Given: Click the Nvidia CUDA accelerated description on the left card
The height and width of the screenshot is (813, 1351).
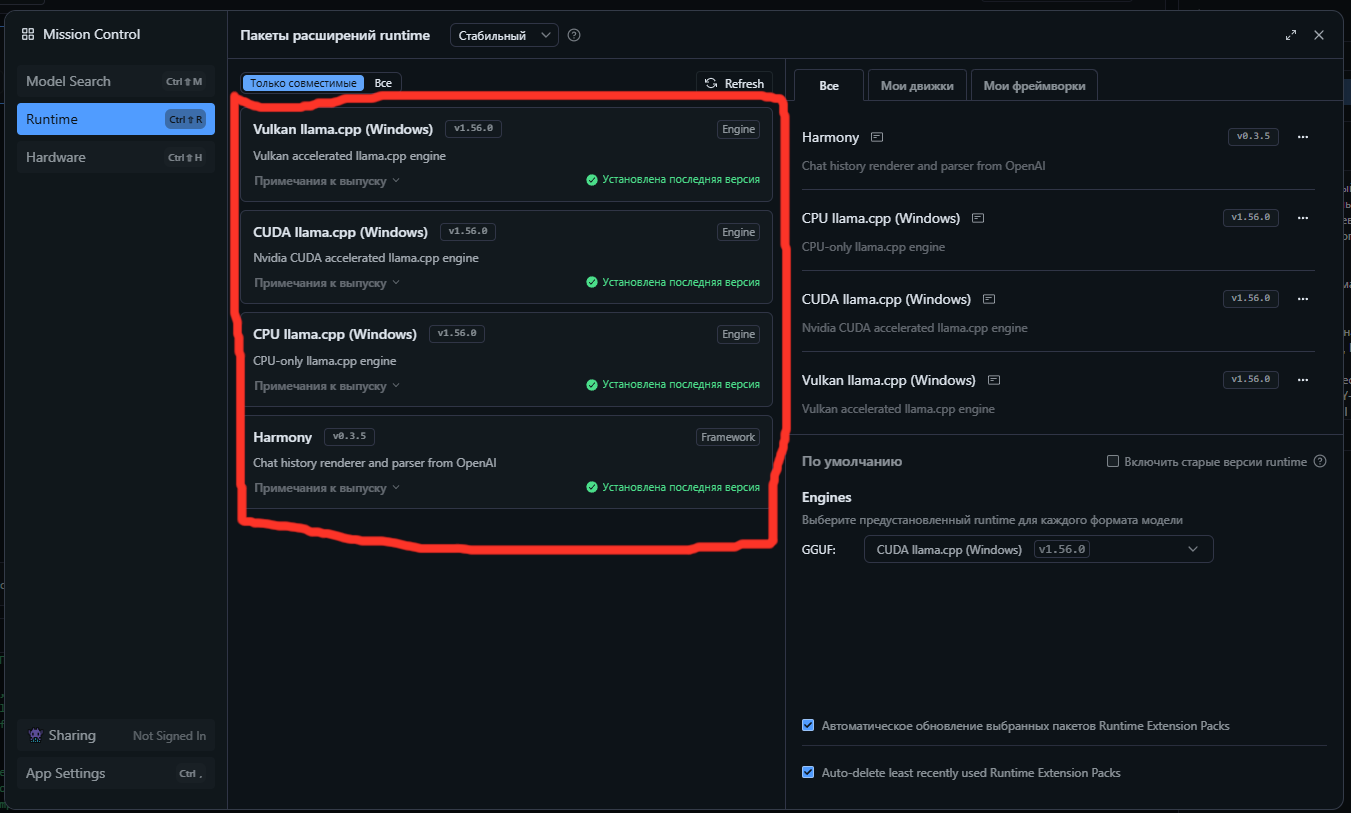Looking at the screenshot, I should point(366,258).
